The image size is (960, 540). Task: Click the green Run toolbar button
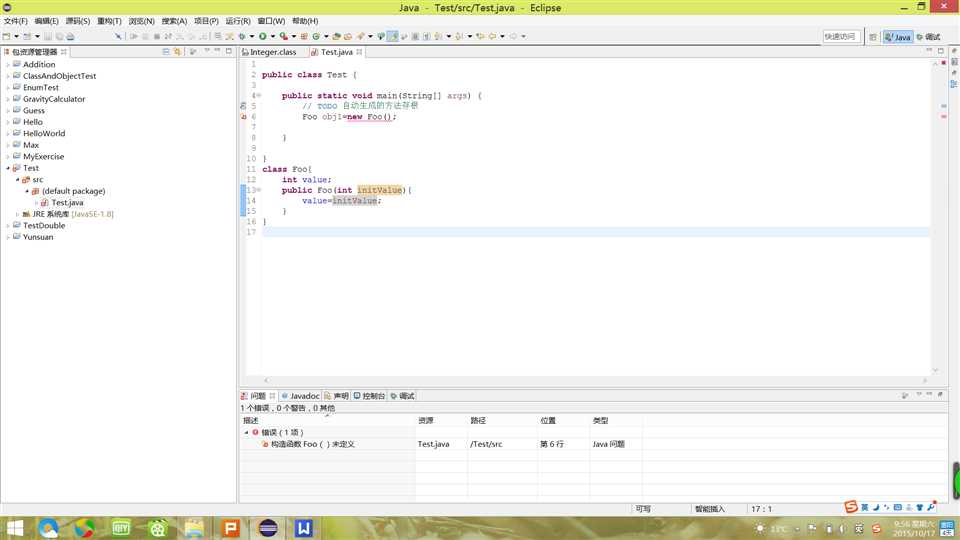click(x=263, y=37)
